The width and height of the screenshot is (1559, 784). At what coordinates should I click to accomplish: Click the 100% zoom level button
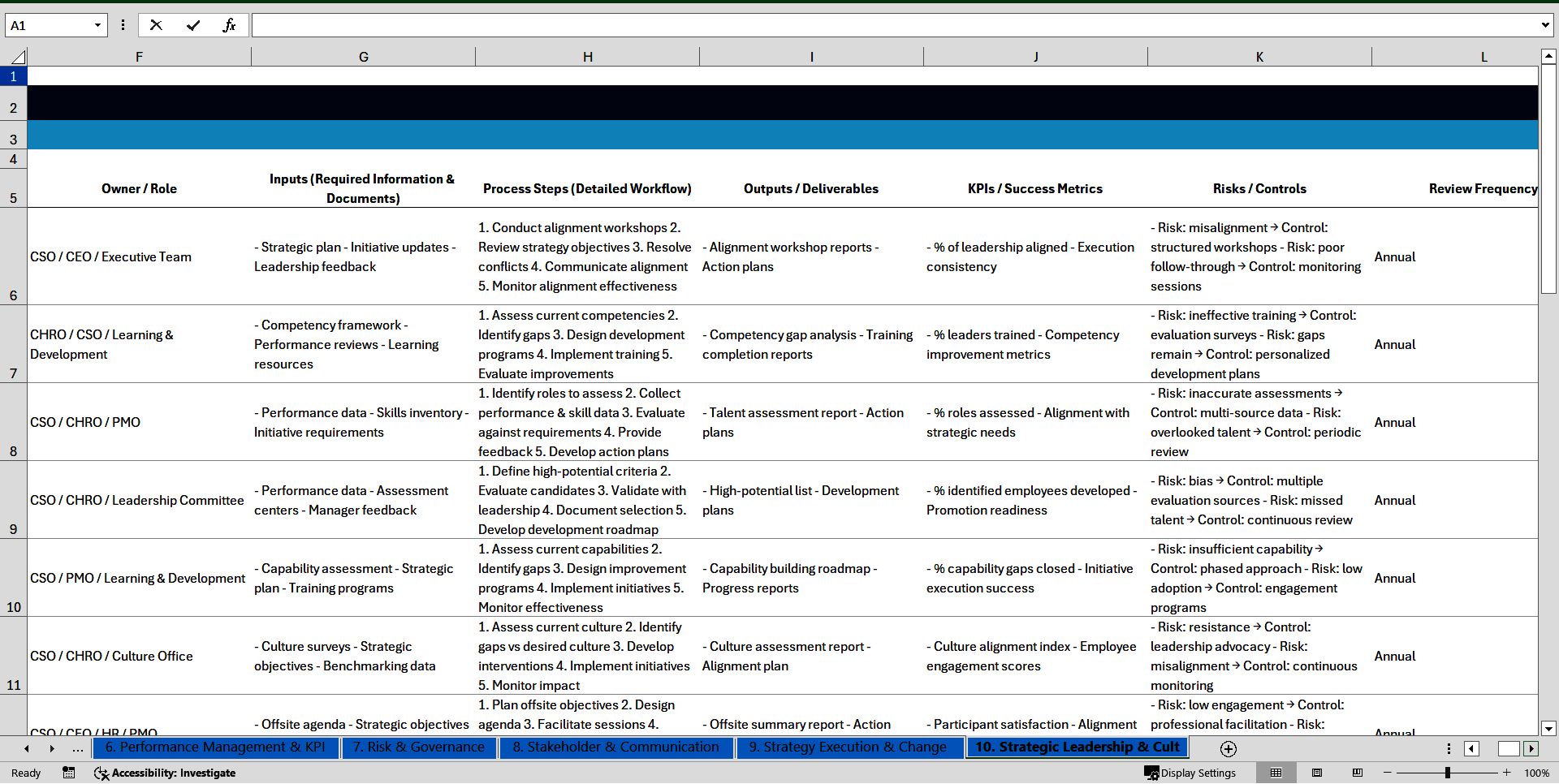(x=1536, y=773)
